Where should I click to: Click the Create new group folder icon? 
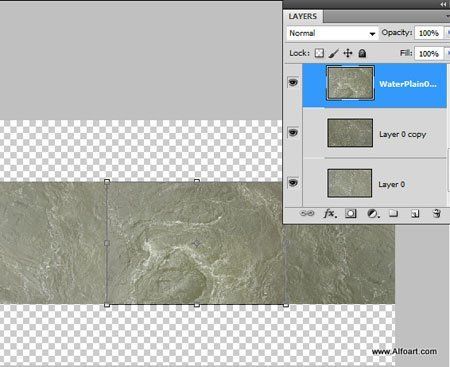click(394, 213)
